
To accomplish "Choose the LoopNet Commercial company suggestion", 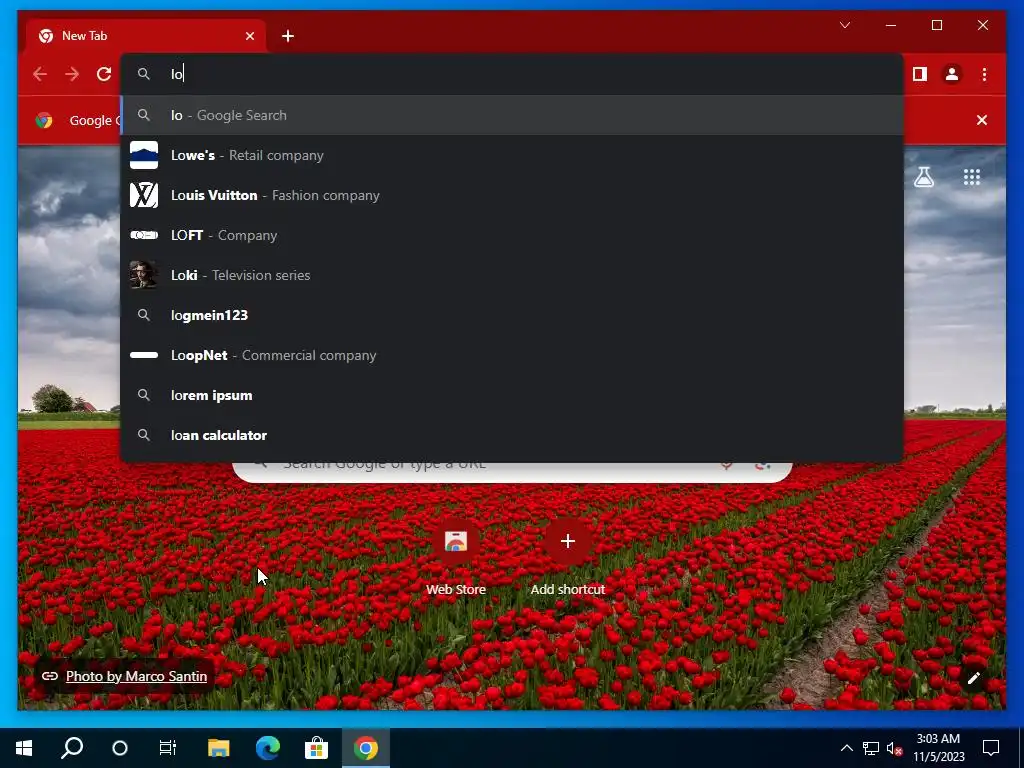I will (x=513, y=355).
